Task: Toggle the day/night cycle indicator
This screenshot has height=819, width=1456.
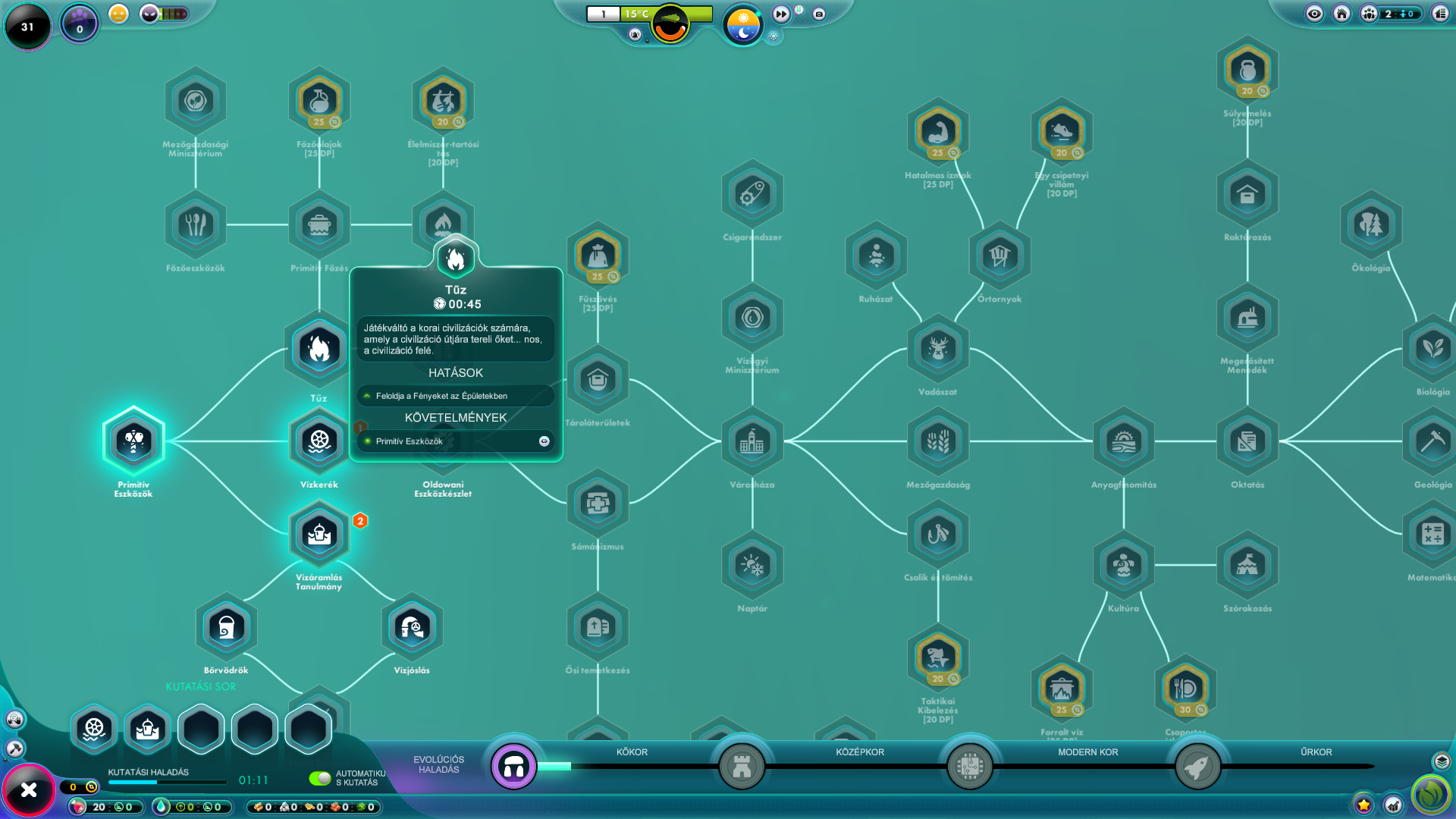Action: pyautogui.click(x=742, y=25)
